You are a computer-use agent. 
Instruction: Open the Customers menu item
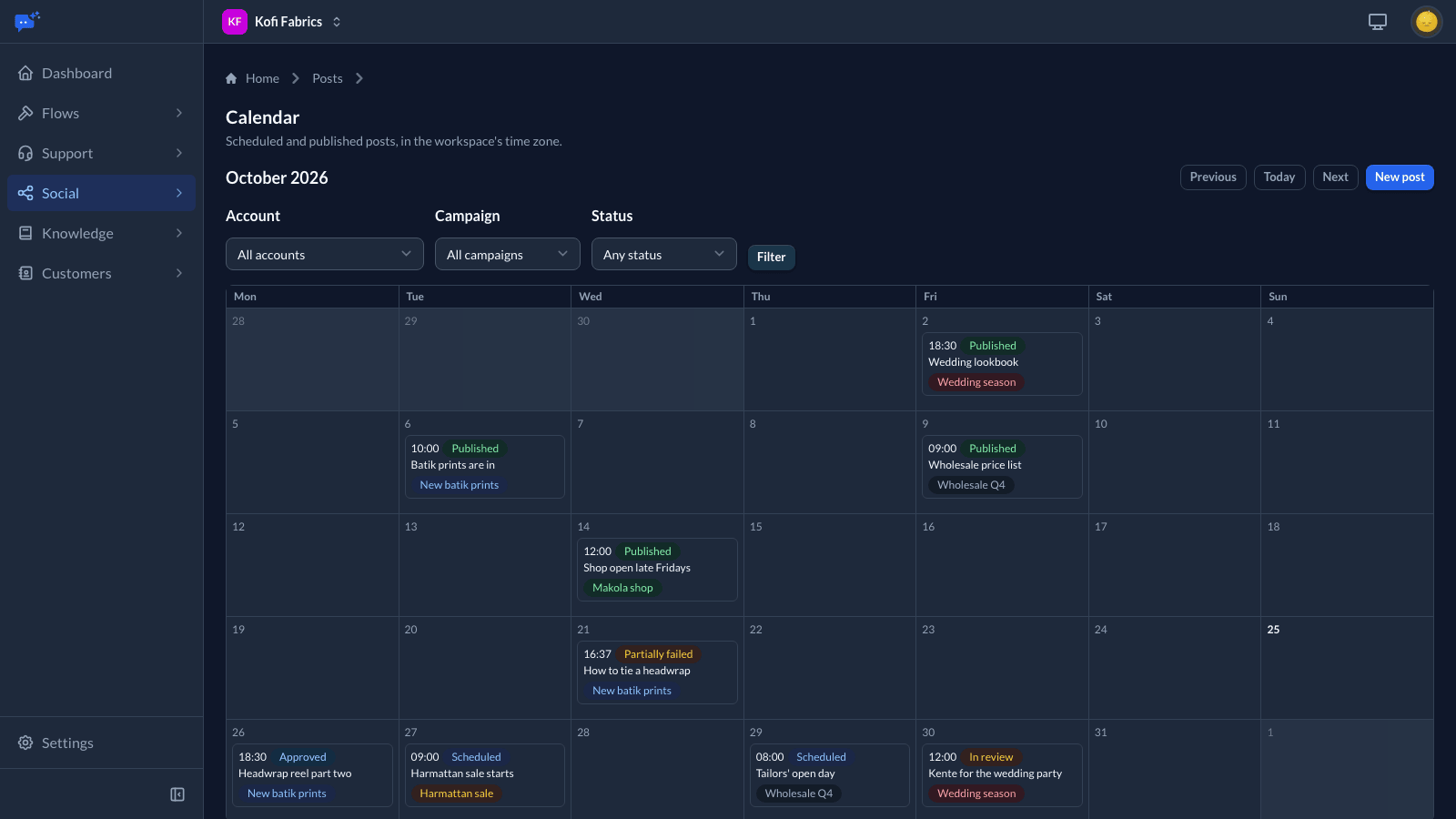pyautogui.click(x=101, y=273)
